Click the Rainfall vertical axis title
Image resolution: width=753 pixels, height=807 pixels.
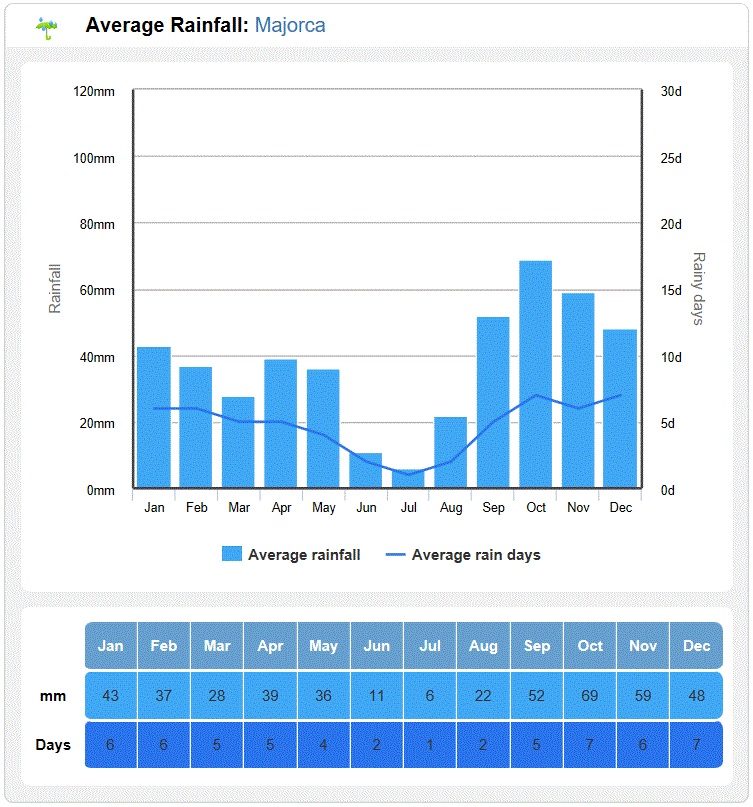pos(55,288)
